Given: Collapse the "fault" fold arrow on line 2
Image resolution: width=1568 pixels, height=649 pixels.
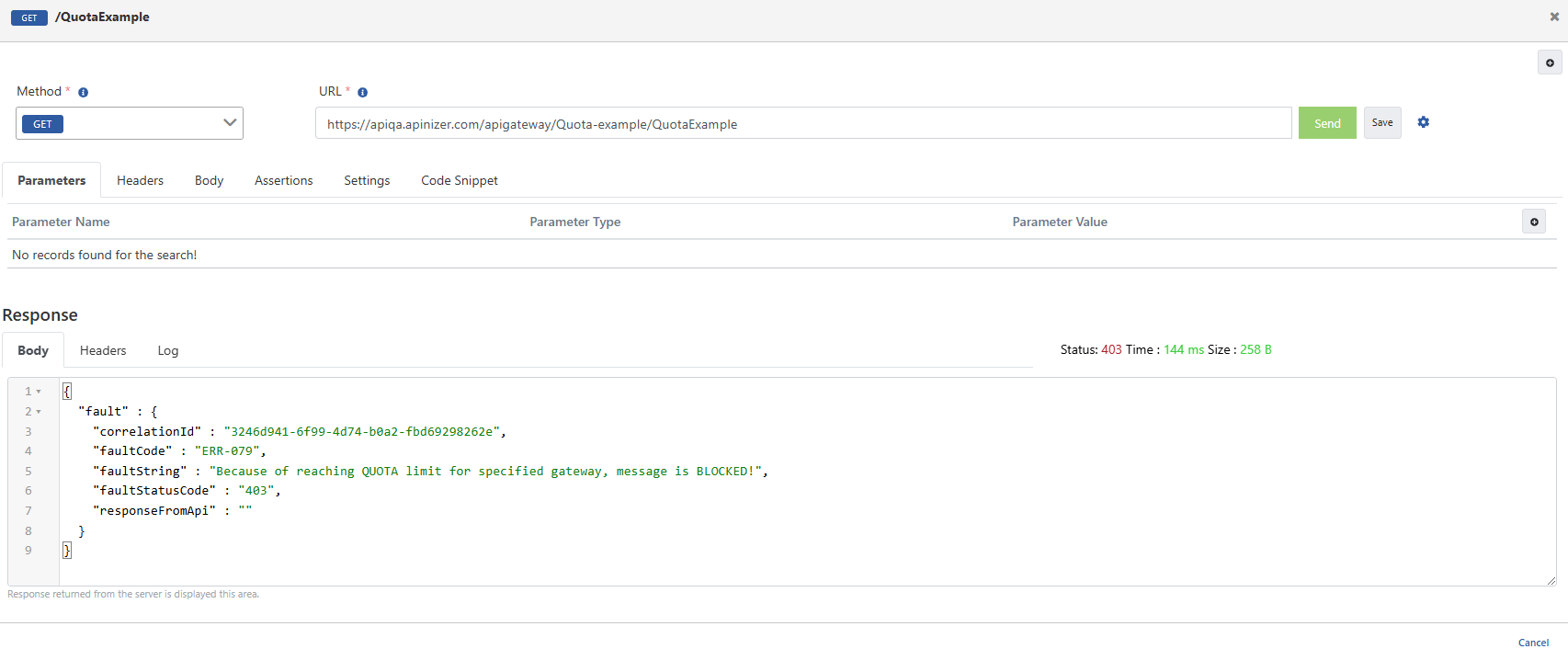Looking at the screenshot, I should 39,412.
